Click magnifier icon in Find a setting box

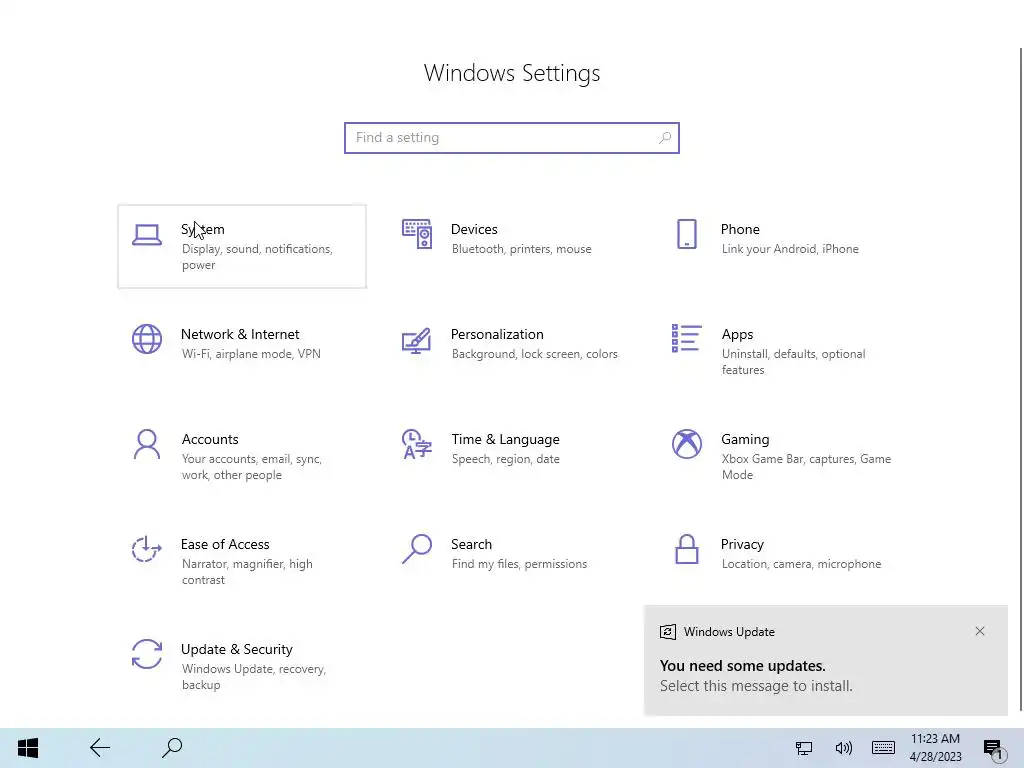665,138
